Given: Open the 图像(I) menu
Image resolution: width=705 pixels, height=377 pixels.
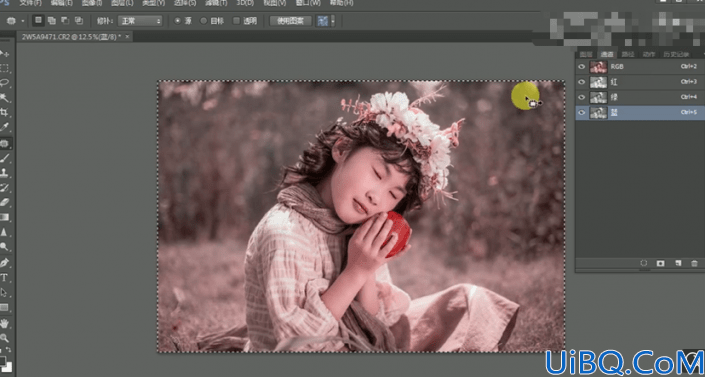Looking at the screenshot, I should point(91,3).
